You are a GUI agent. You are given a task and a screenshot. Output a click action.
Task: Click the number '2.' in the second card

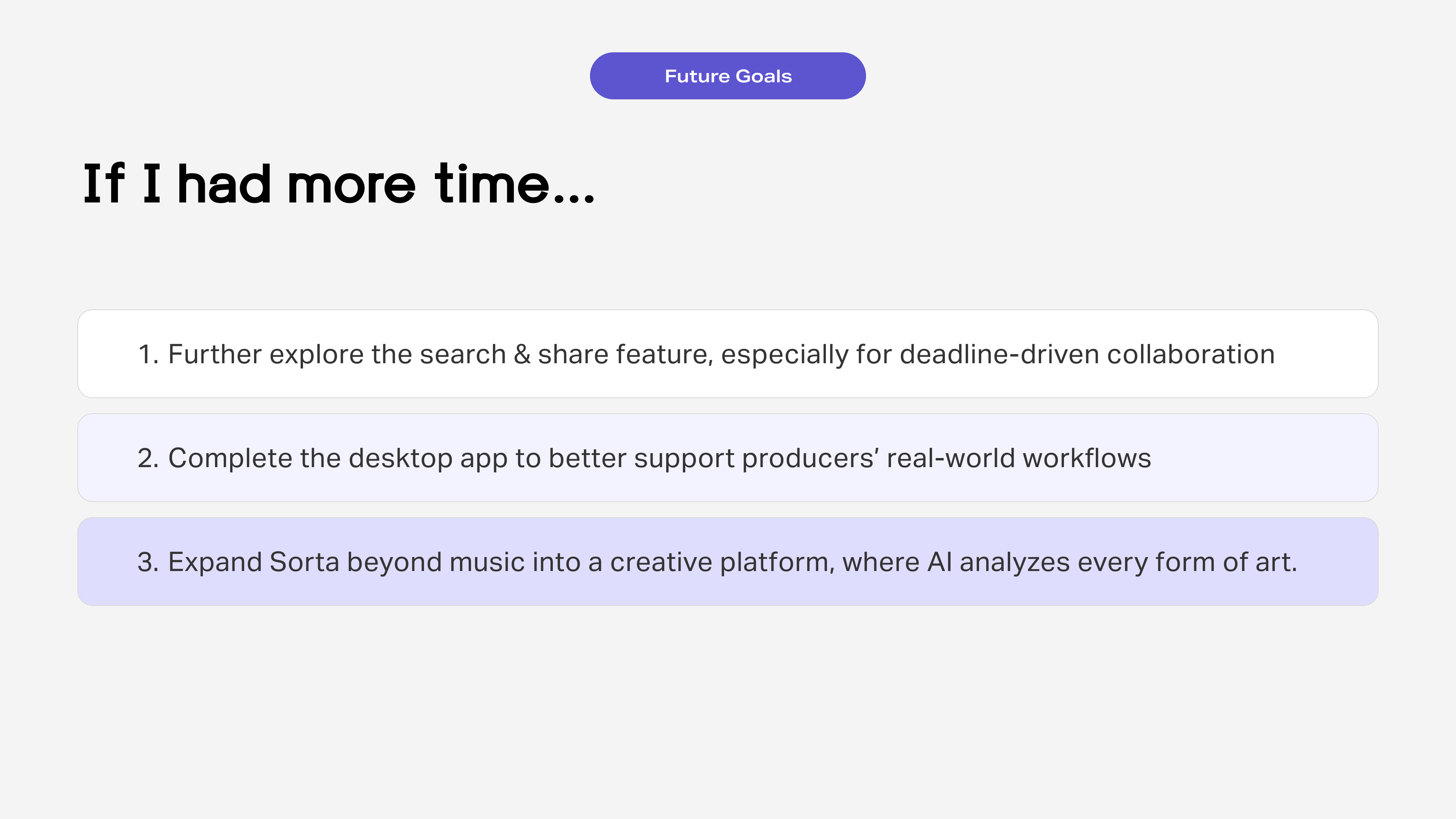148,458
